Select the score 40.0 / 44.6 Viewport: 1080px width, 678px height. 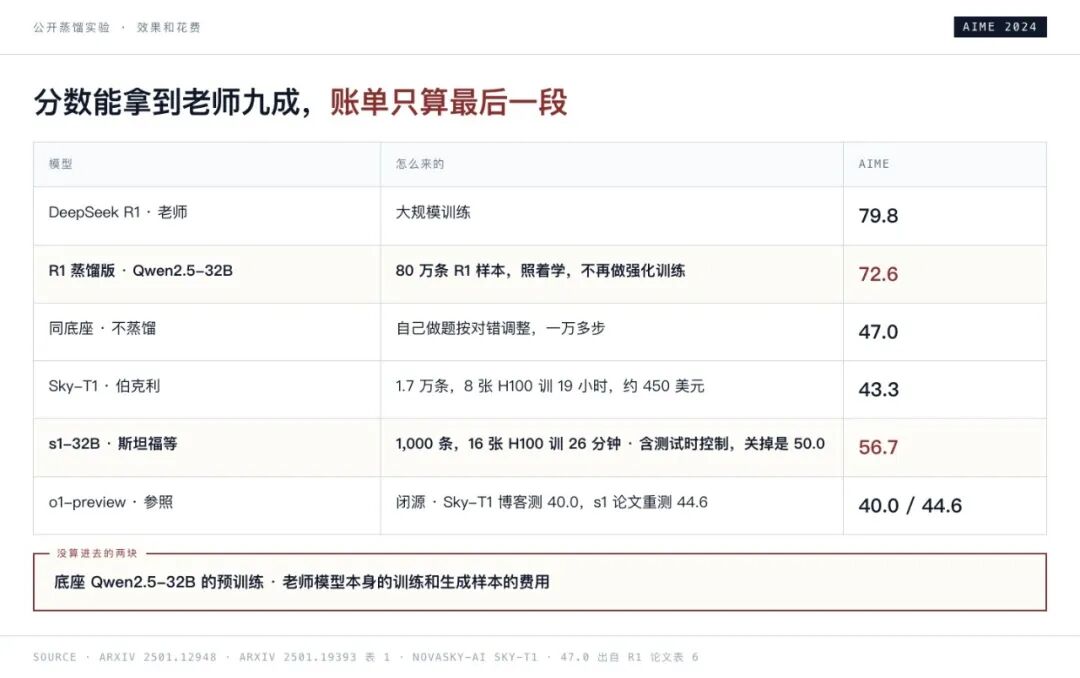click(x=910, y=506)
